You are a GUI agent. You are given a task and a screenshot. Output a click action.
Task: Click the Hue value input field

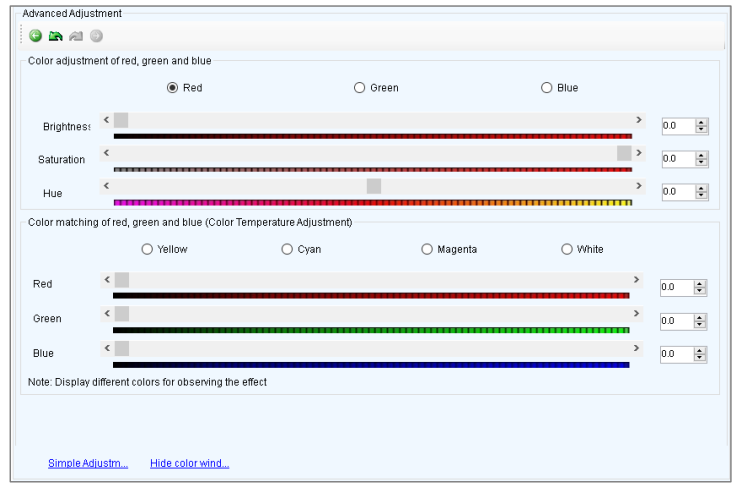click(x=679, y=192)
